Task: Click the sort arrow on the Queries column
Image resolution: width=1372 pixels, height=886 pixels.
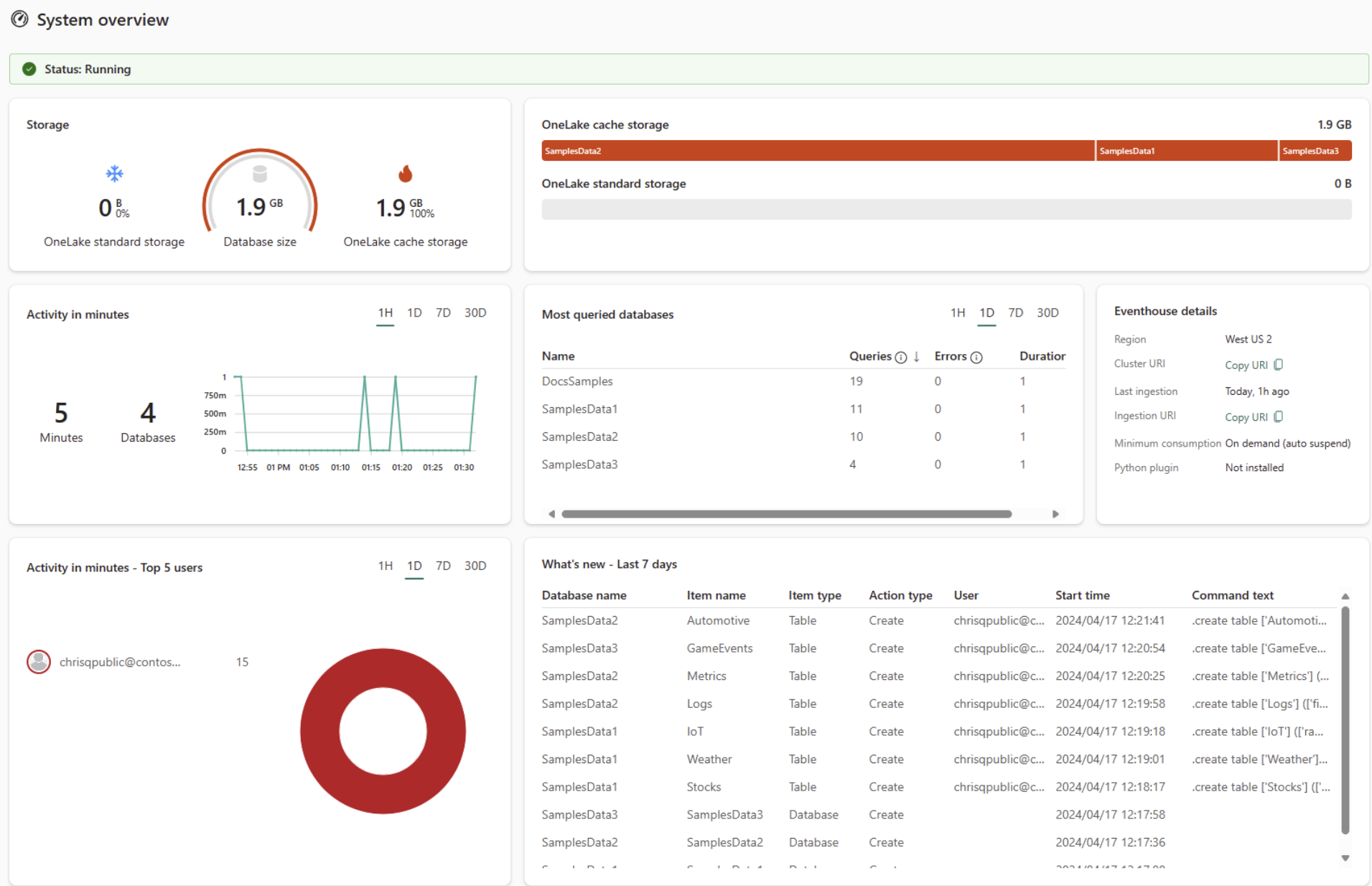Action: click(916, 357)
